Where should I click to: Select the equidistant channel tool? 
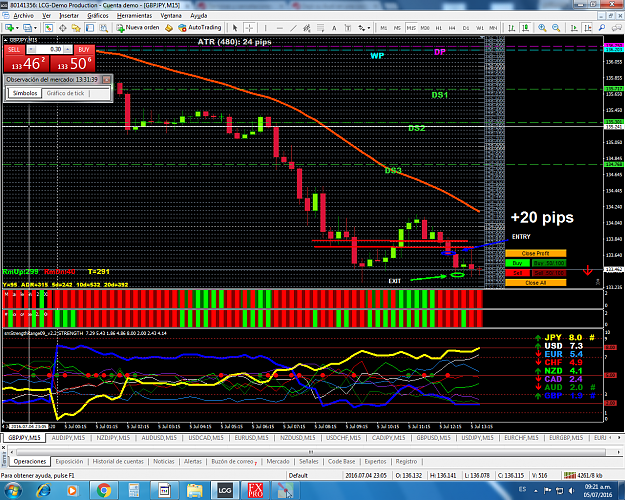click(307, 28)
